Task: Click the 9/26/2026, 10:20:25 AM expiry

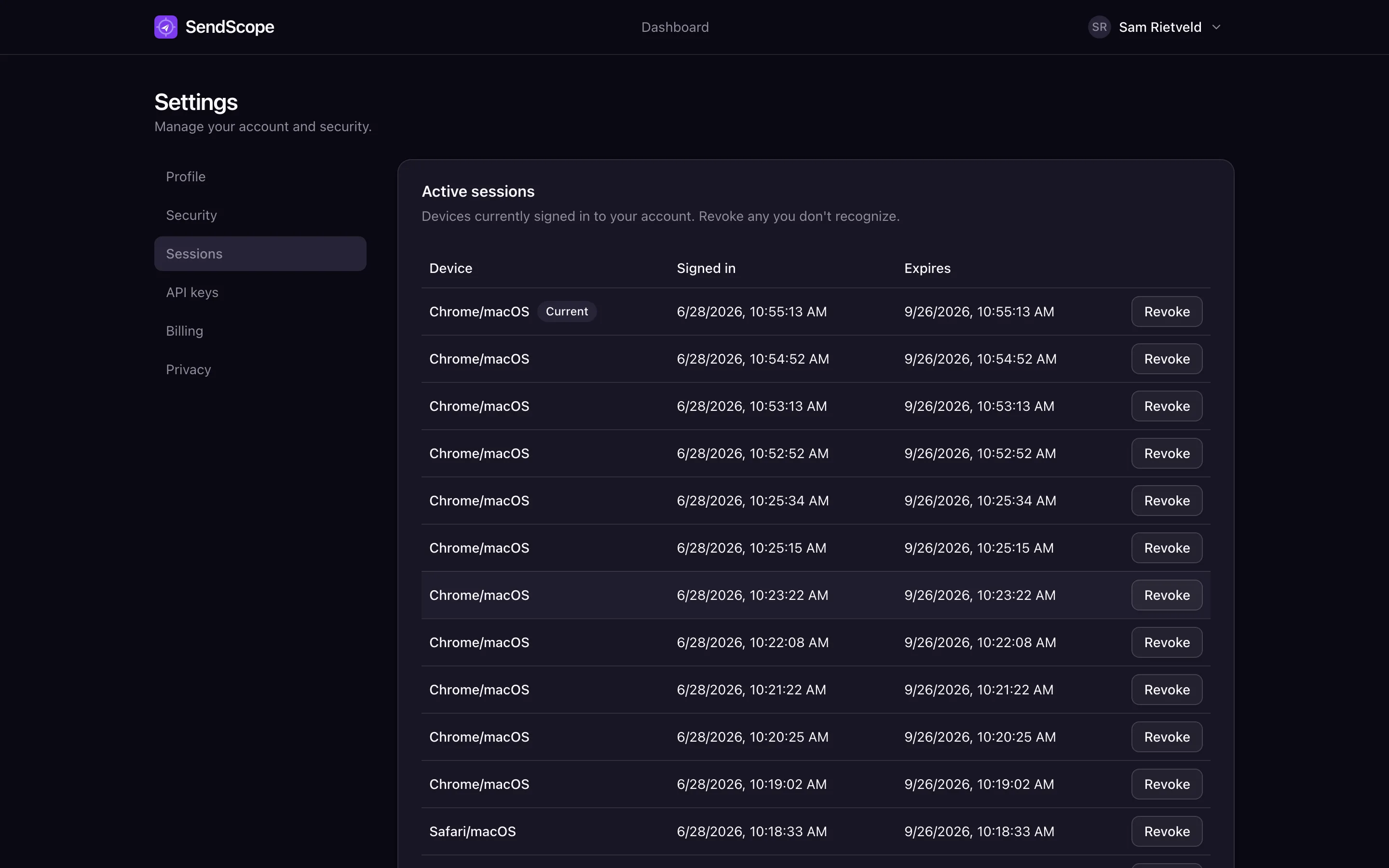Action: click(980, 736)
